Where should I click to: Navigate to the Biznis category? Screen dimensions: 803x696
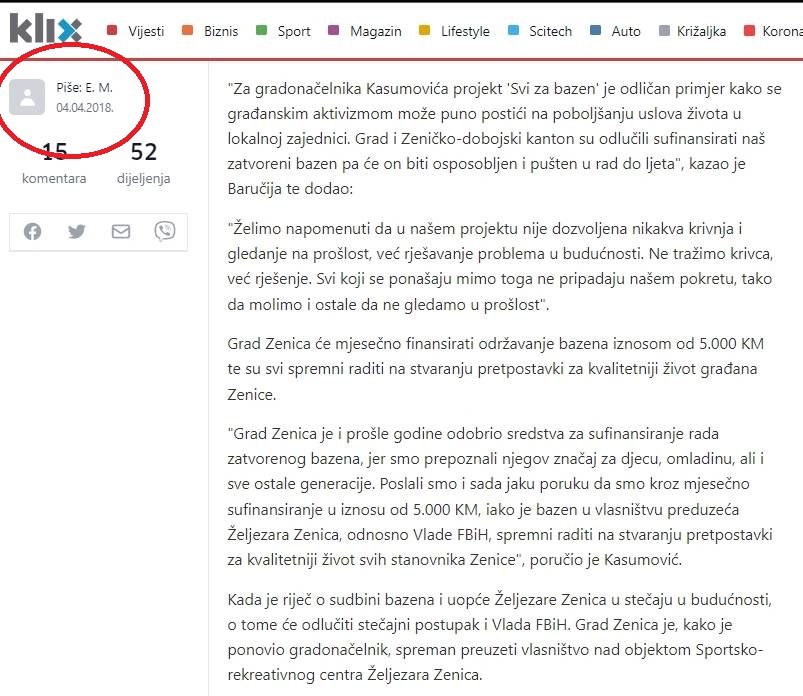(210, 31)
